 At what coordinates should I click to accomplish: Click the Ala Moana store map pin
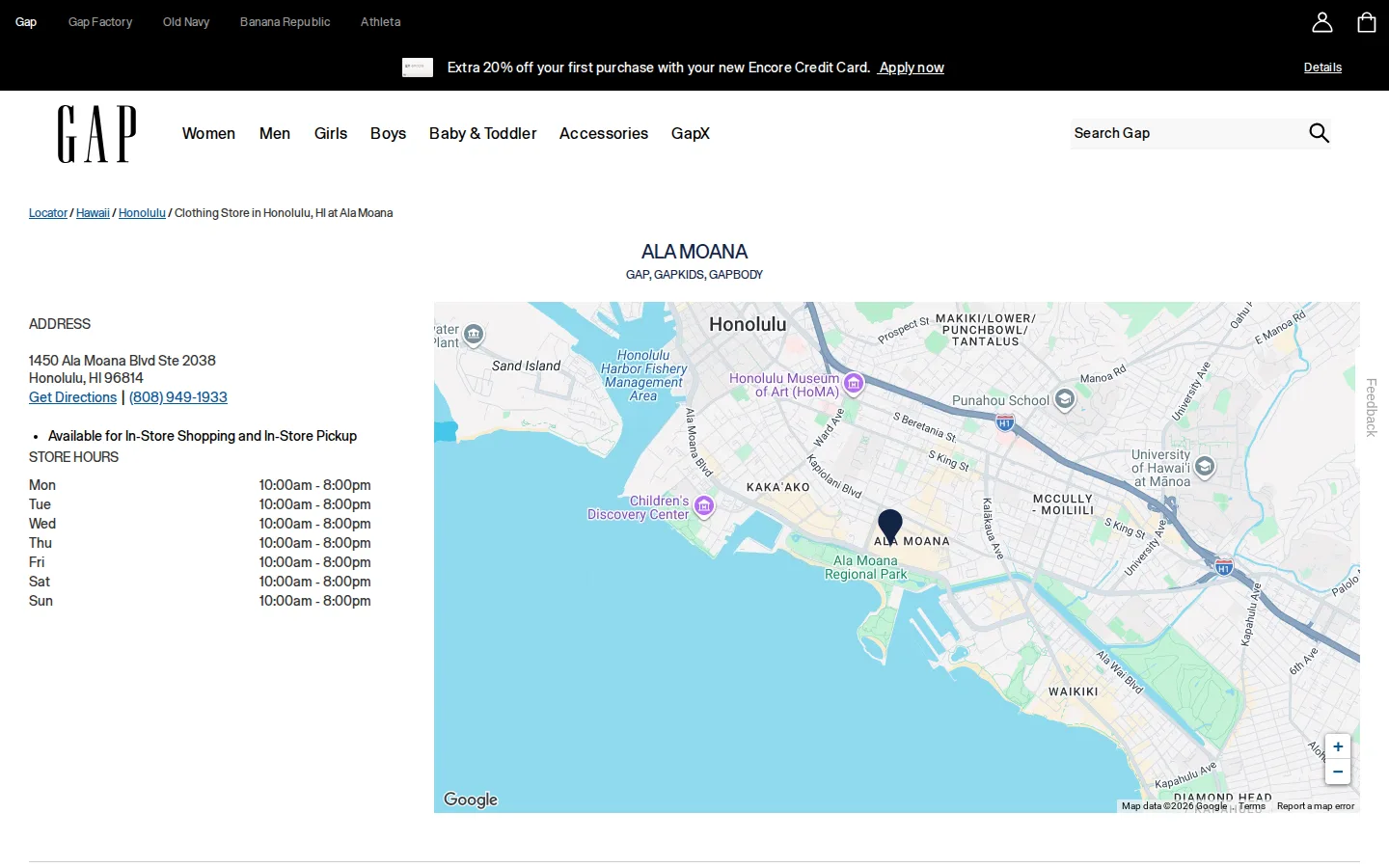889,527
